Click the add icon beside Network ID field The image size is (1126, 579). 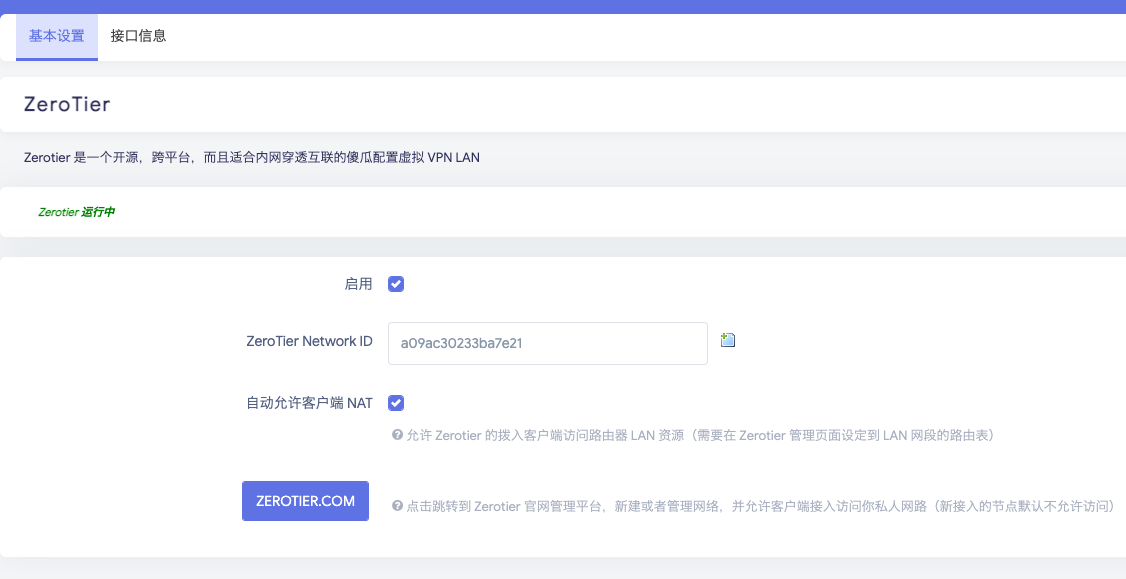point(728,341)
